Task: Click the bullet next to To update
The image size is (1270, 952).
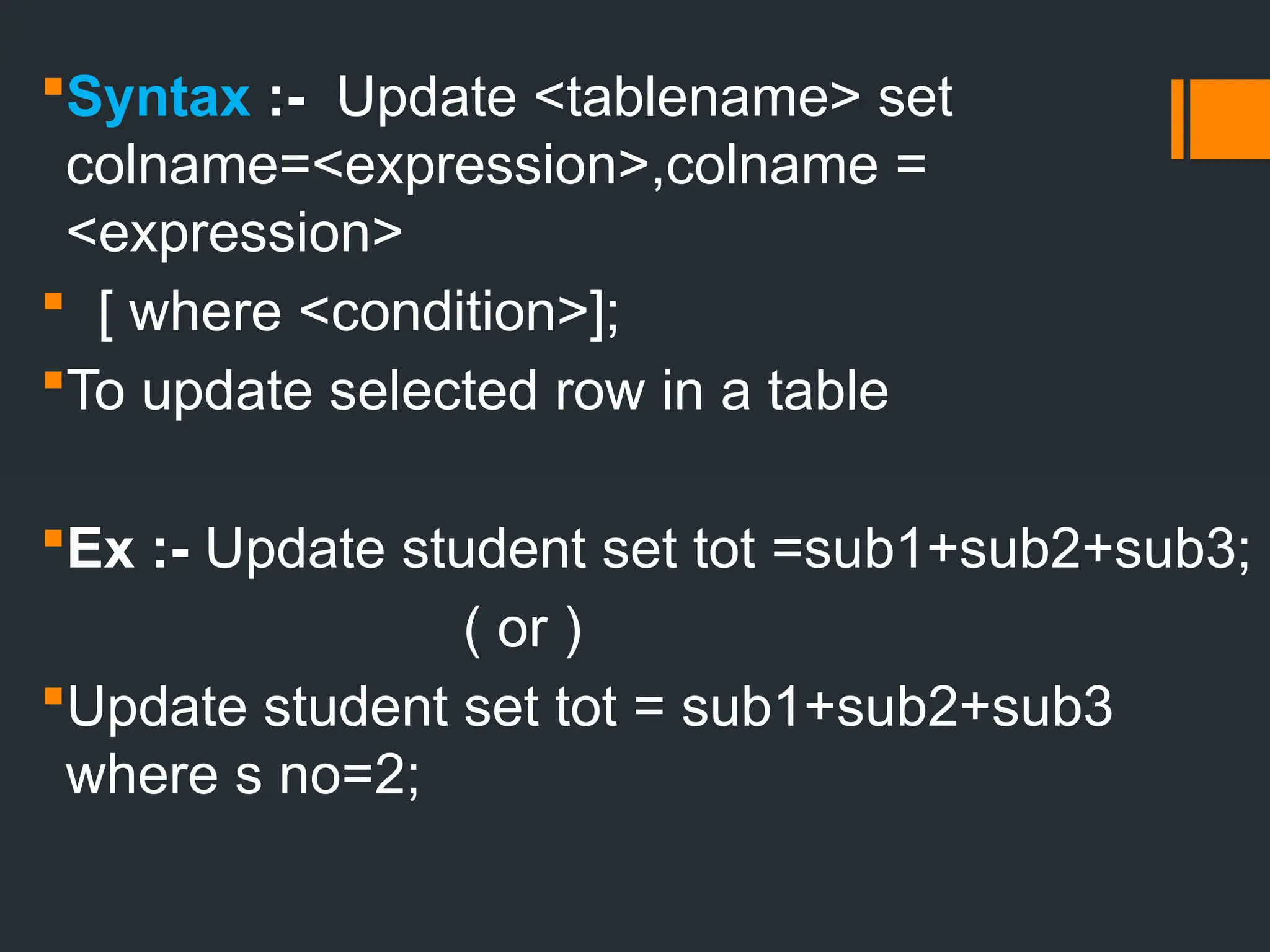Action: tap(53, 379)
